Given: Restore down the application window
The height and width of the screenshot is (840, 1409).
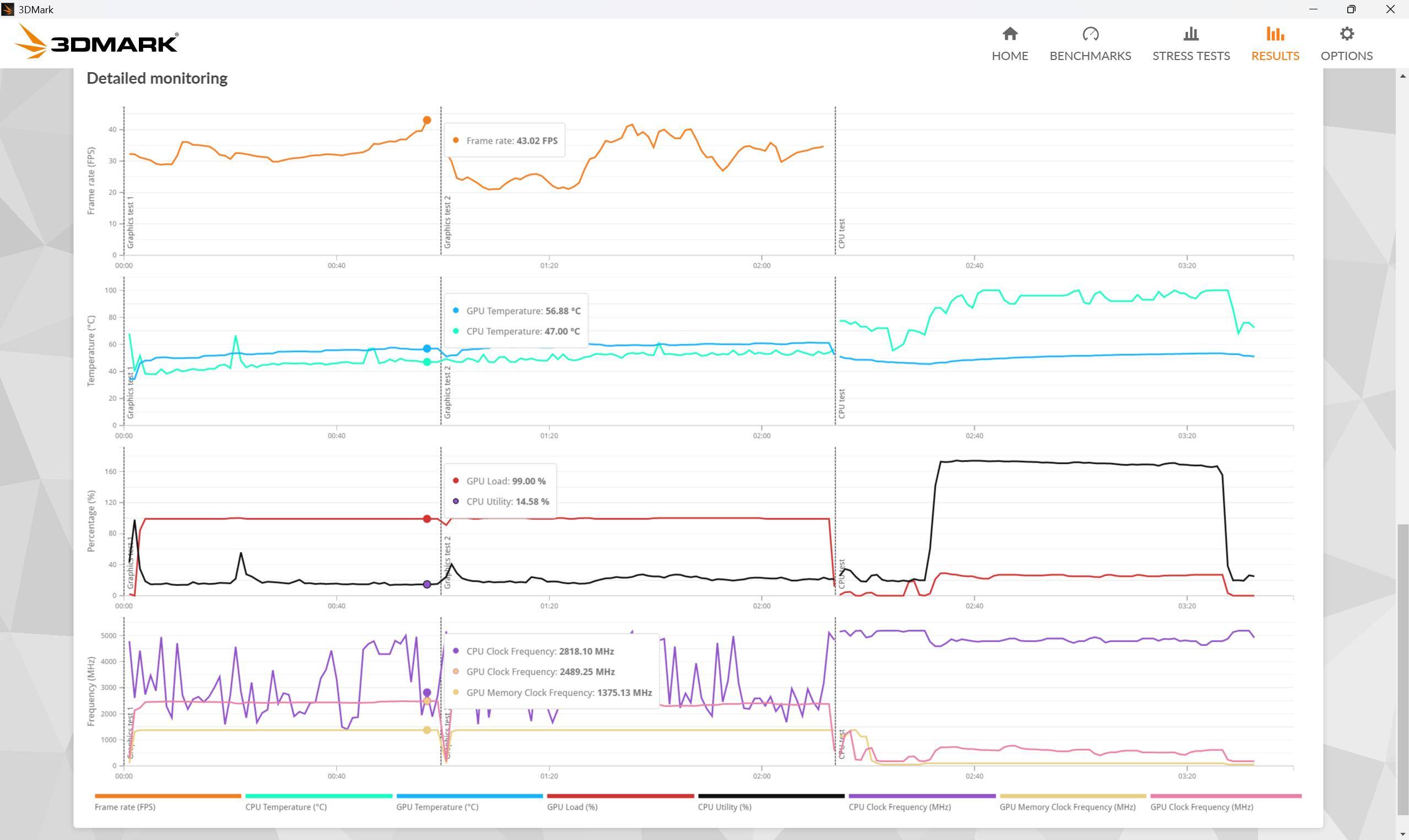Looking at the screenshot, I should pos(1351,9).
